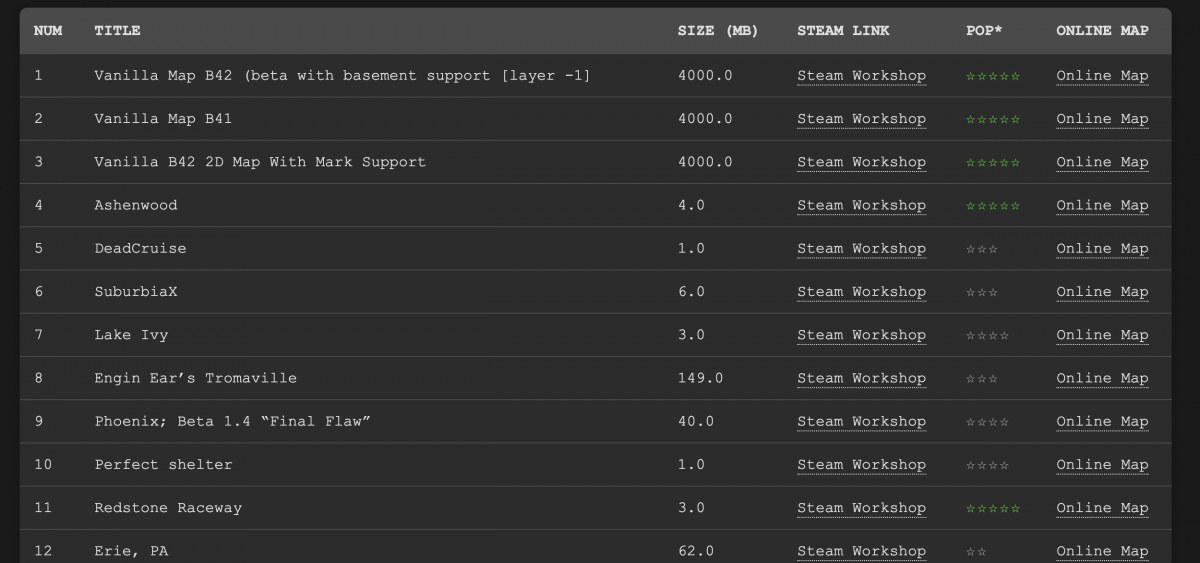Click the green star rating for Redstone Raceway

click(993, 508)
